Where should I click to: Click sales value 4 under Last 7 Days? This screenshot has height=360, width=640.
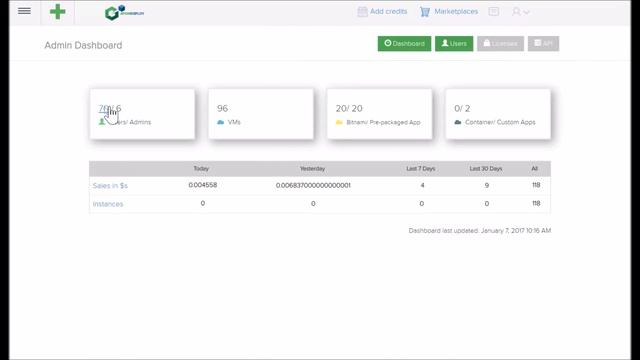pyautogui.click(x=422, y=185)
